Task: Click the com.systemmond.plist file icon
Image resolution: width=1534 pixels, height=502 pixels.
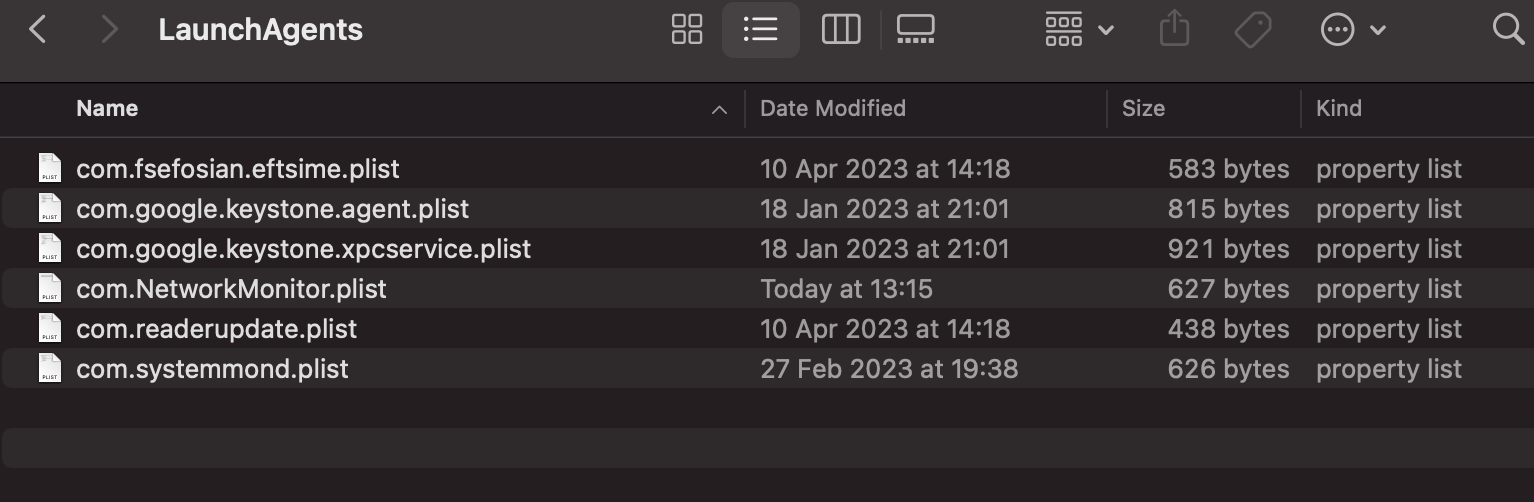Action: click(50, 369)
